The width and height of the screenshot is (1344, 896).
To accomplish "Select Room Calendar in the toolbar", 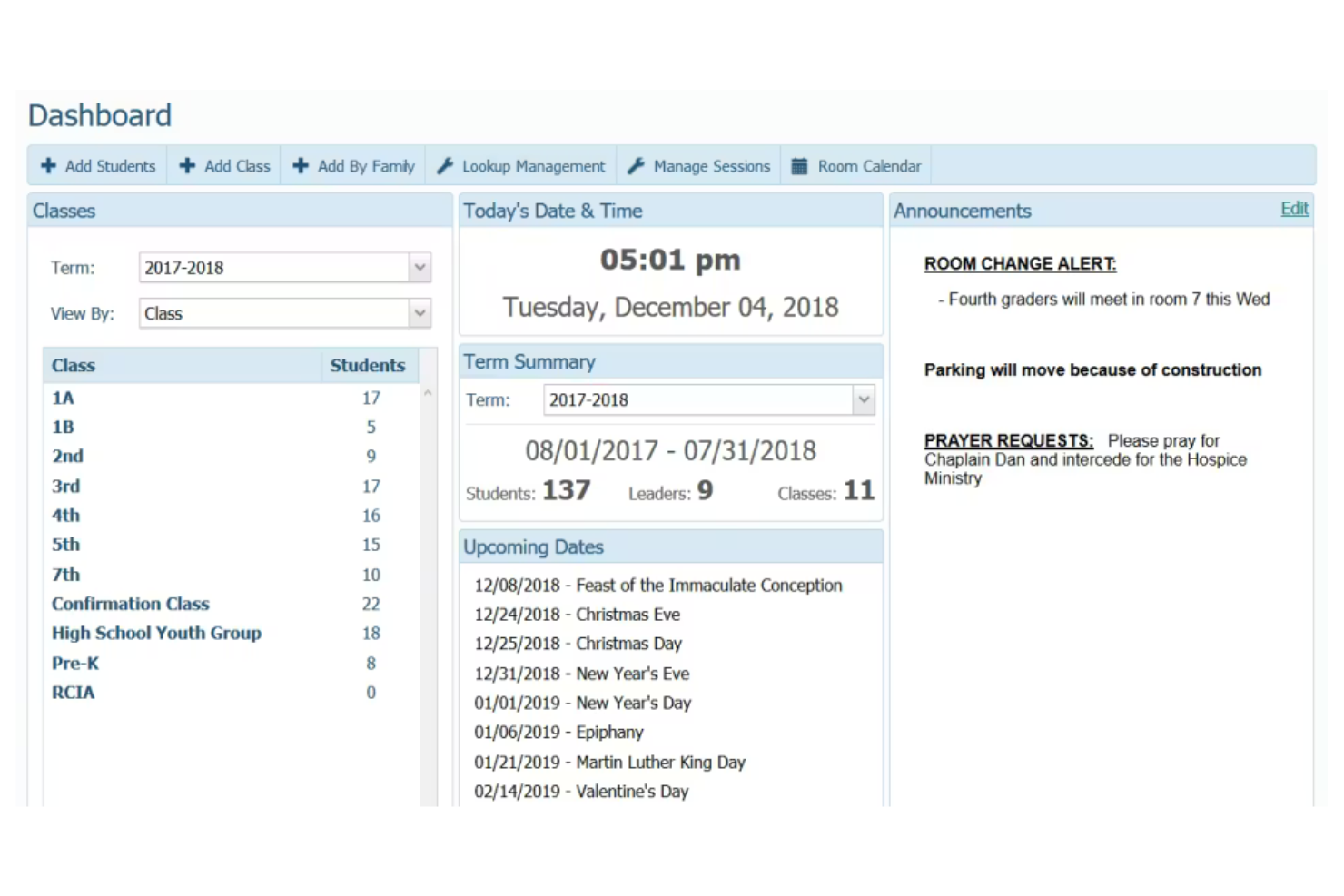I will click(x=856, y=166).
